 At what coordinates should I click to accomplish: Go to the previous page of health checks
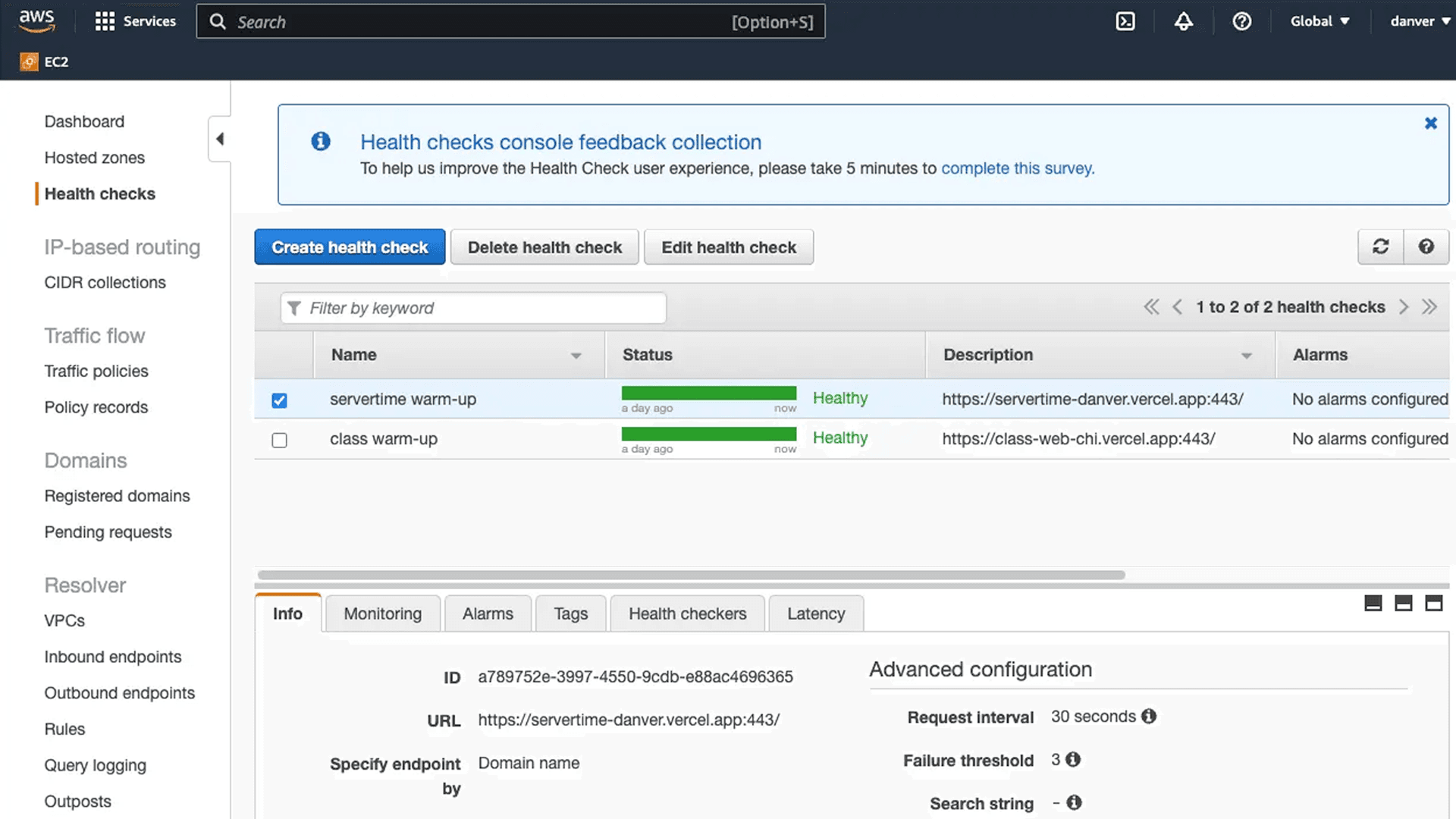pyautogui.click(x=1177, y=307)
